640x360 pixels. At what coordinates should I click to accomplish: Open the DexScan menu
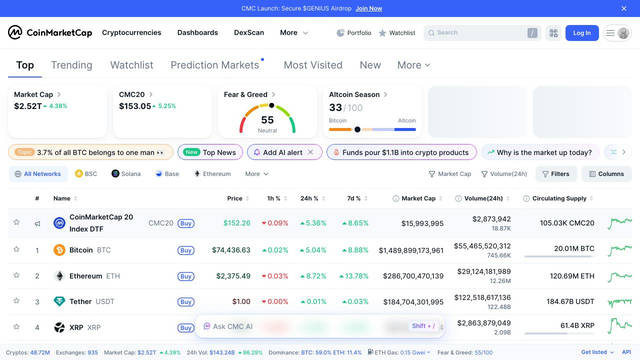[x=249, y=33]
